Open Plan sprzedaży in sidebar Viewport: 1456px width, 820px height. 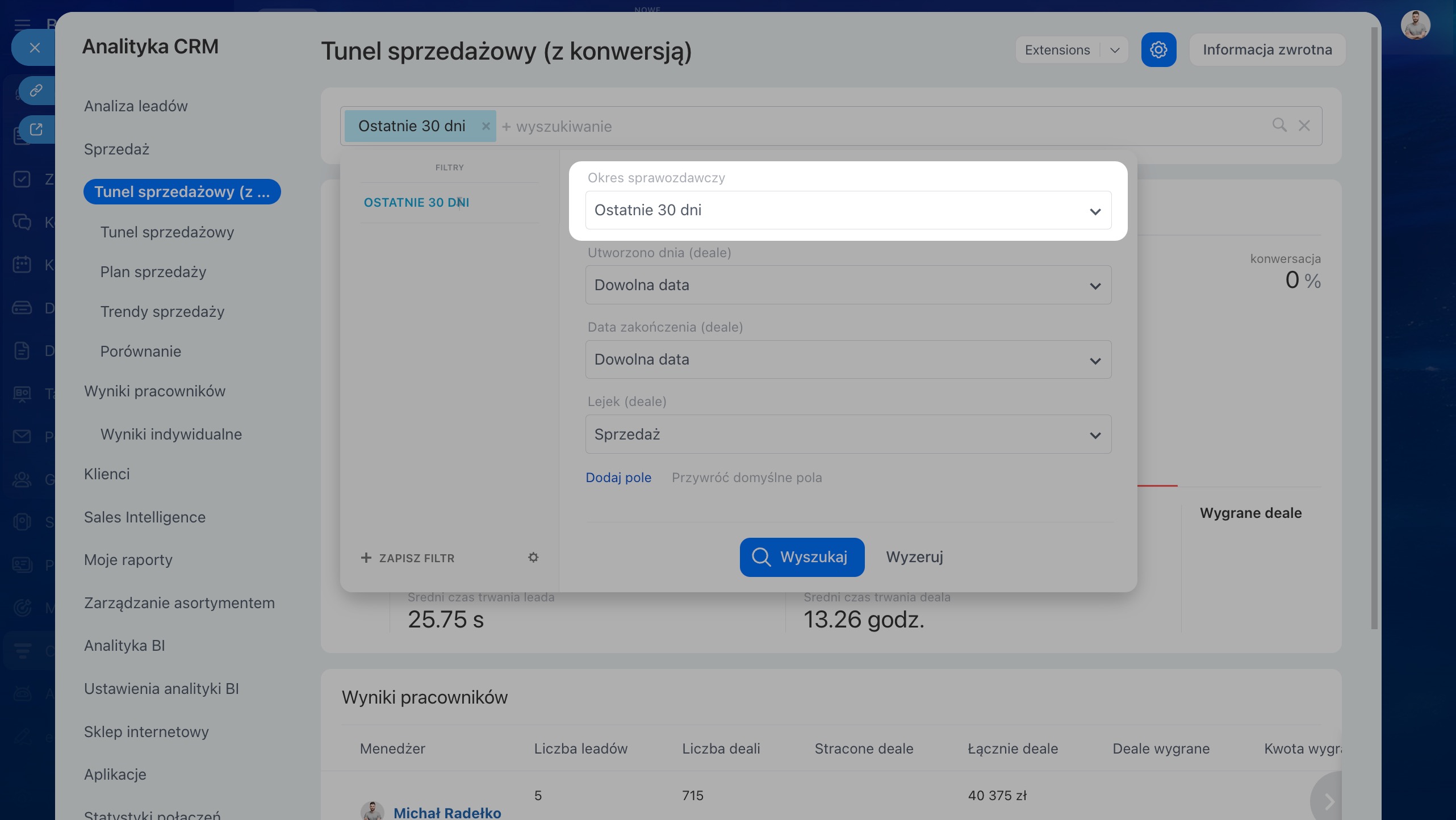pyautogui.click(x=153, y=272)
